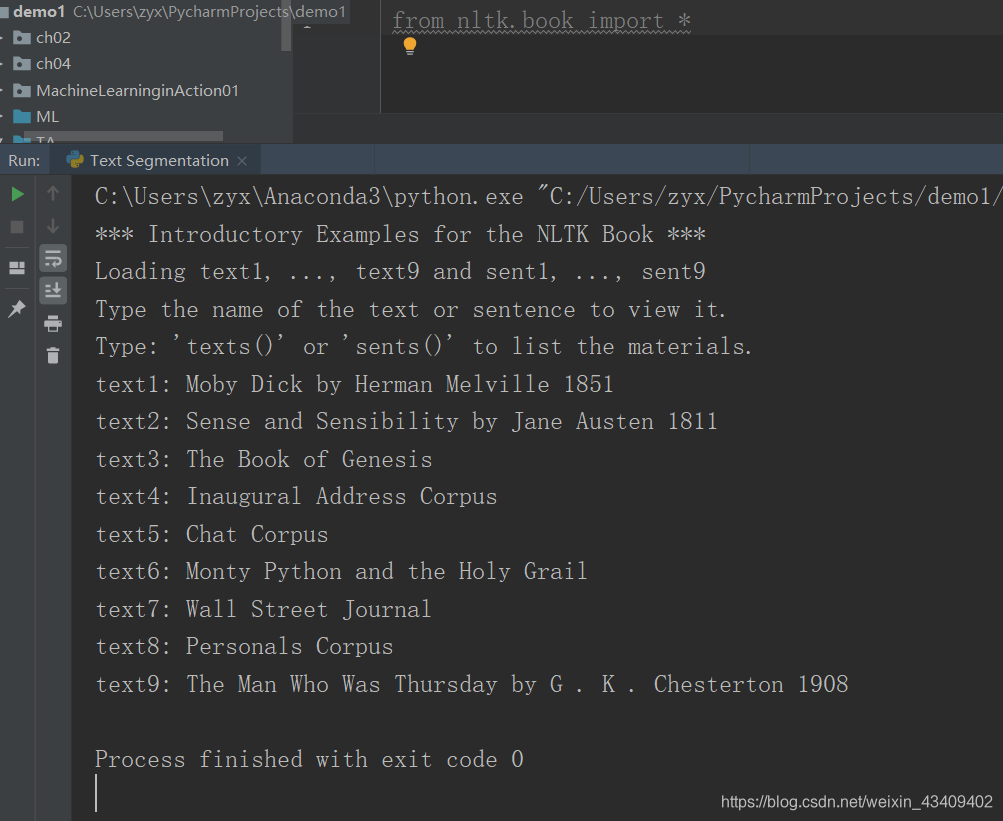The image size is (1003, 821).
Task: Click the project tree vertical scrollbar
Action: click(x=286, y=26)
